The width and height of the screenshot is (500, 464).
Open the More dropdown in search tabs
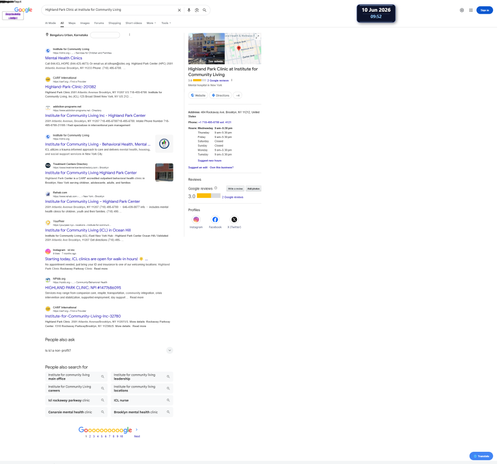[151, 23]
